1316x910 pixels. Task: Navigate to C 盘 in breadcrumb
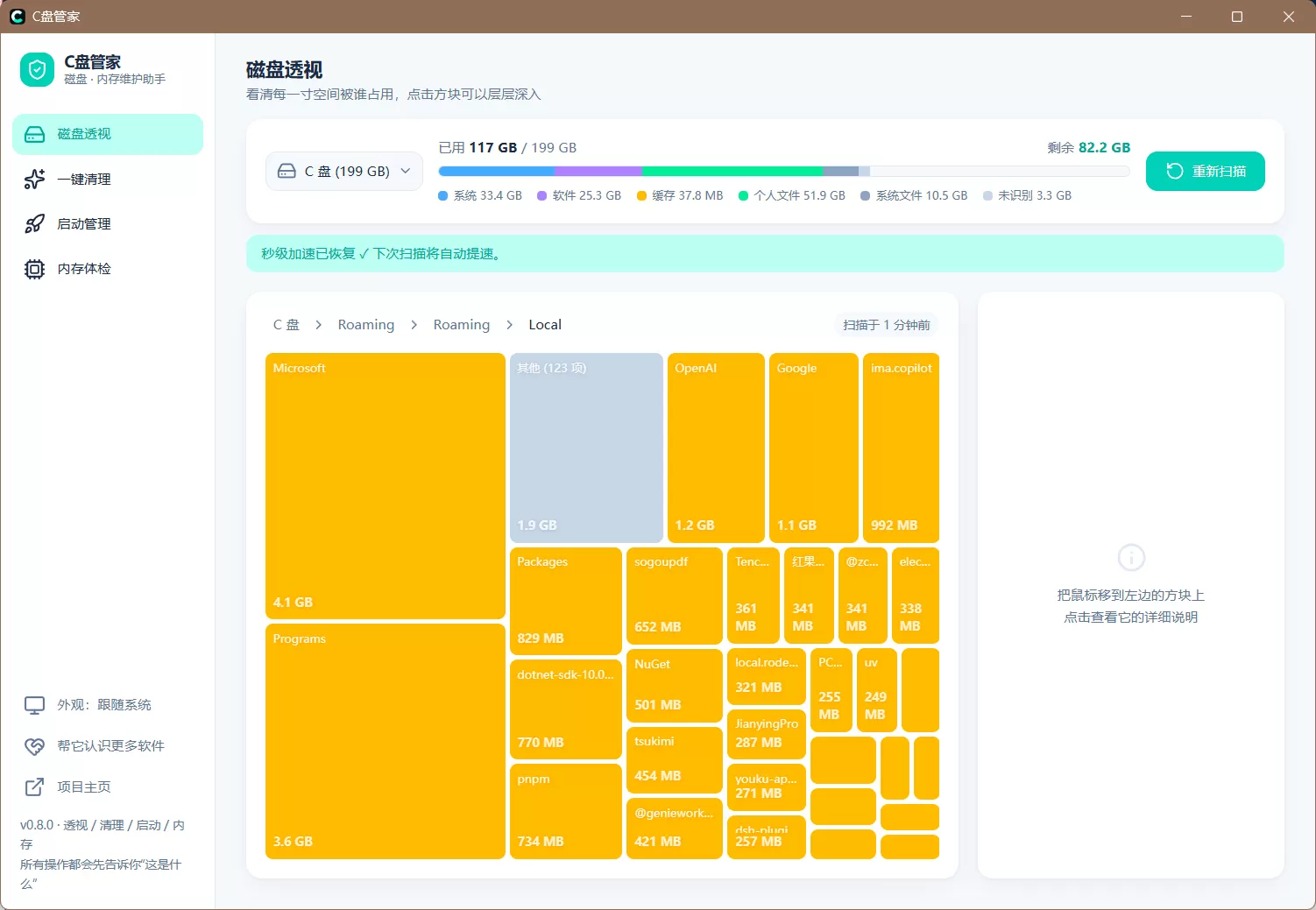click(x=286, y=325)
